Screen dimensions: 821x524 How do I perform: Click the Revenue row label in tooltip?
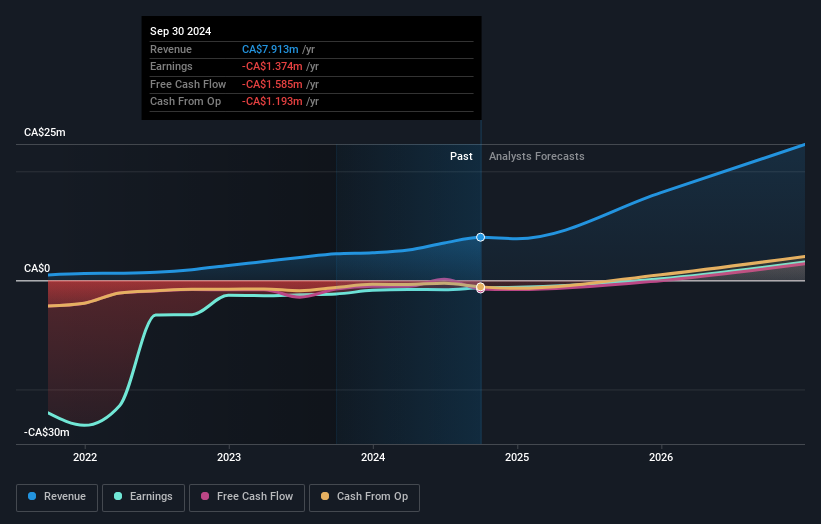(171, 49)
